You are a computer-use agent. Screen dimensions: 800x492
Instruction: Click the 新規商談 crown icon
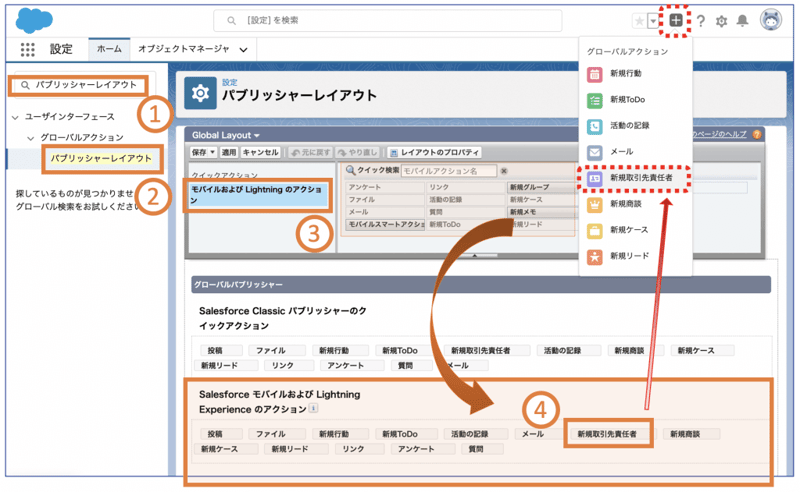pyautogui.click(x=594, y=205)
